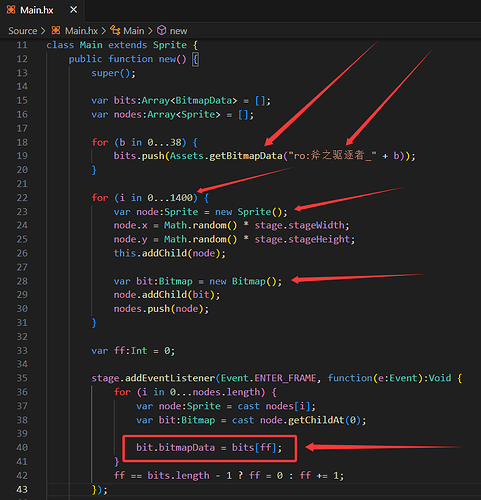Click line number 22 in the gutter
Image resolution: width=481 pixels, height=500 pixels.
point(22,198)
